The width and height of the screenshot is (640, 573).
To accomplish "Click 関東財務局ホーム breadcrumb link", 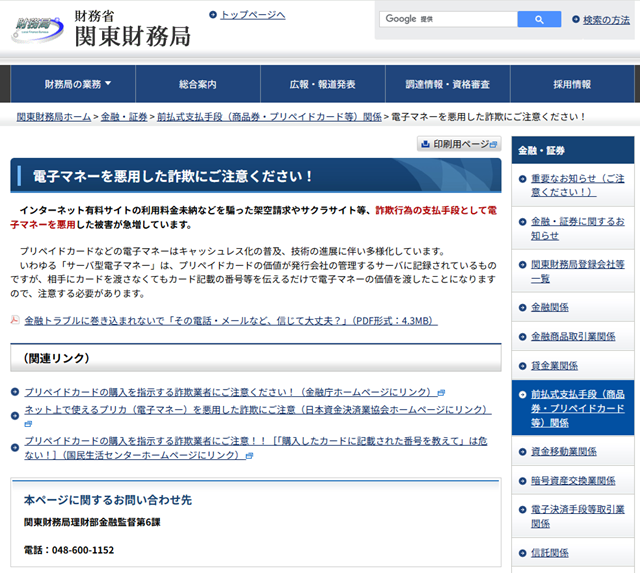I will 54,117.
